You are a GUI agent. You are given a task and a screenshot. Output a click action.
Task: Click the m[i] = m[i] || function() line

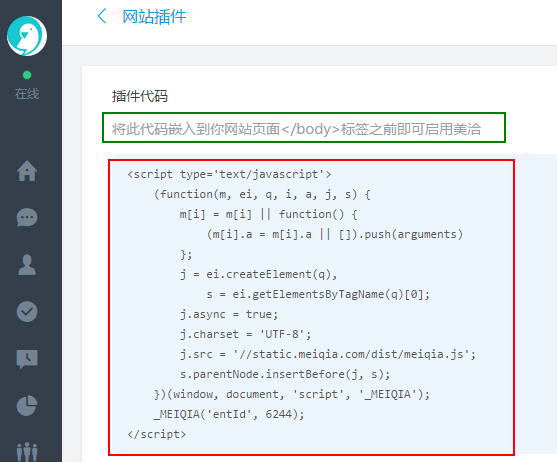click(269, 214)
